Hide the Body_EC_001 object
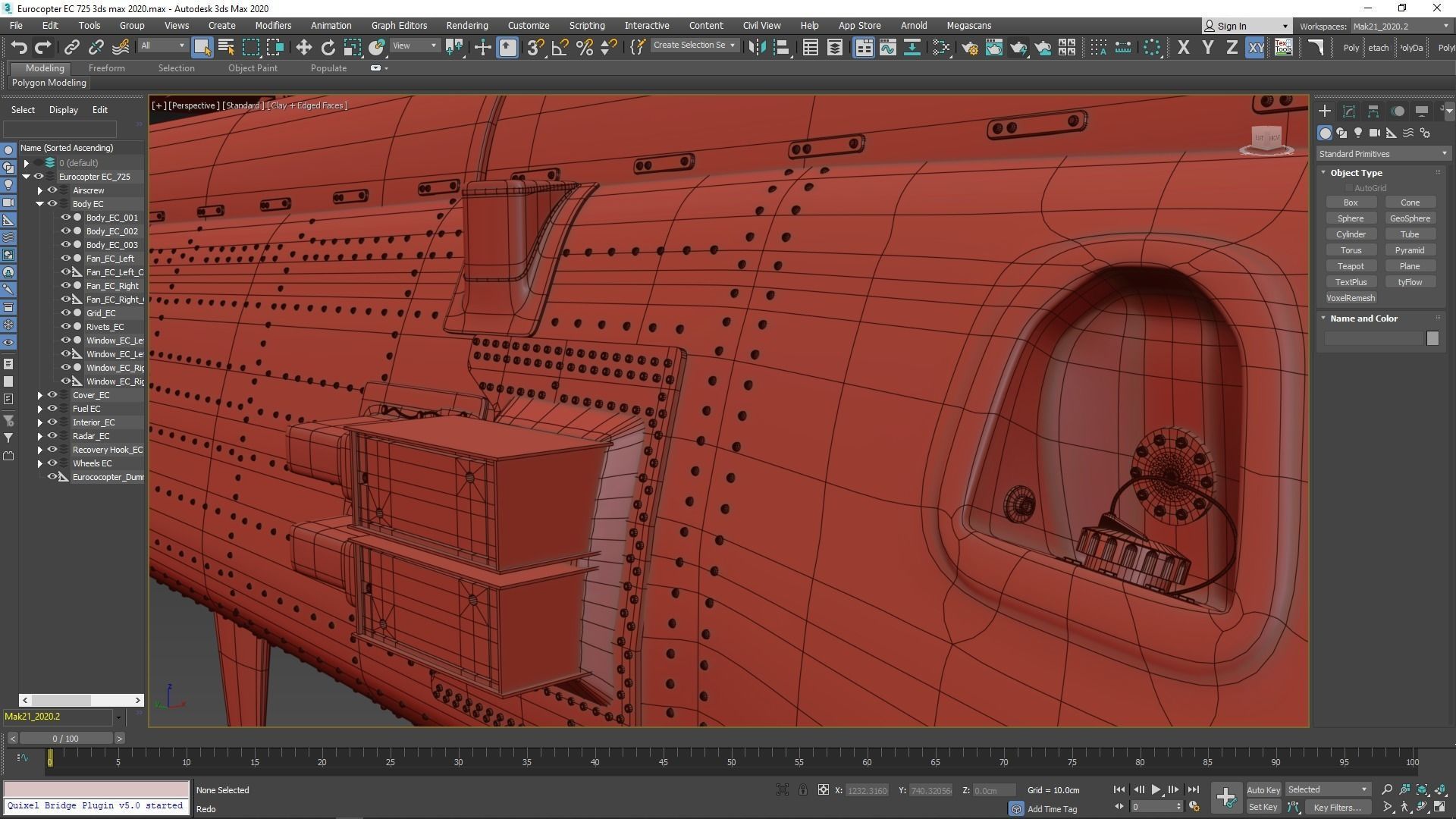This screenshot has height=819, width=1456. coord(65,218)
